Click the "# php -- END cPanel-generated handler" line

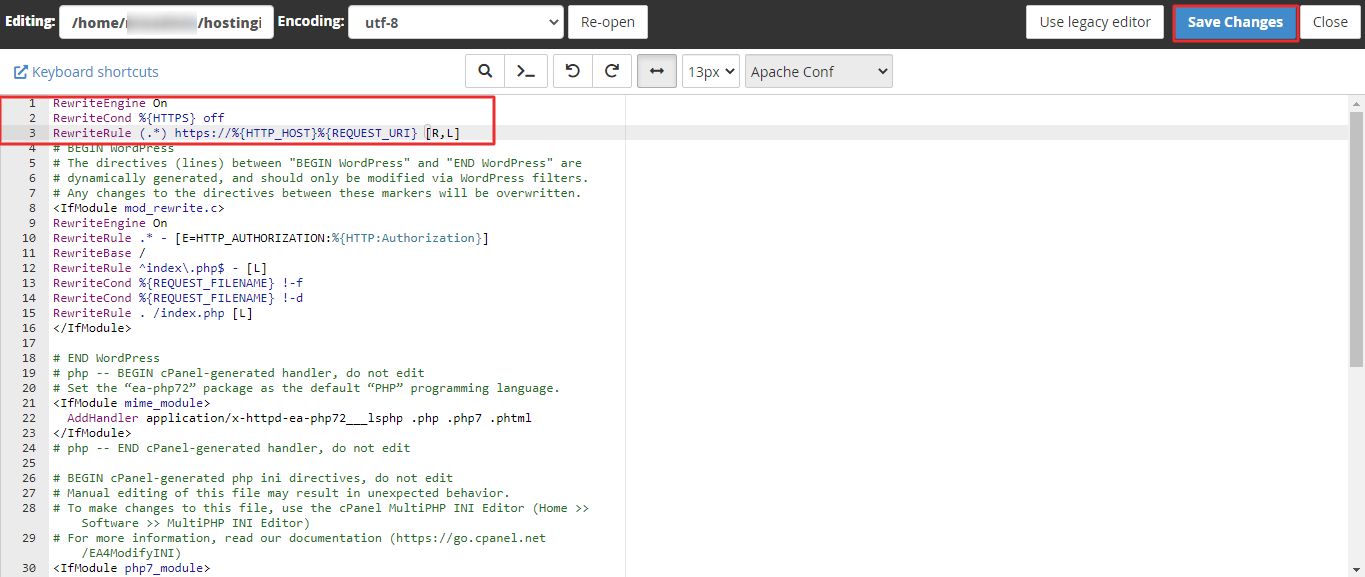coord(232,448)
